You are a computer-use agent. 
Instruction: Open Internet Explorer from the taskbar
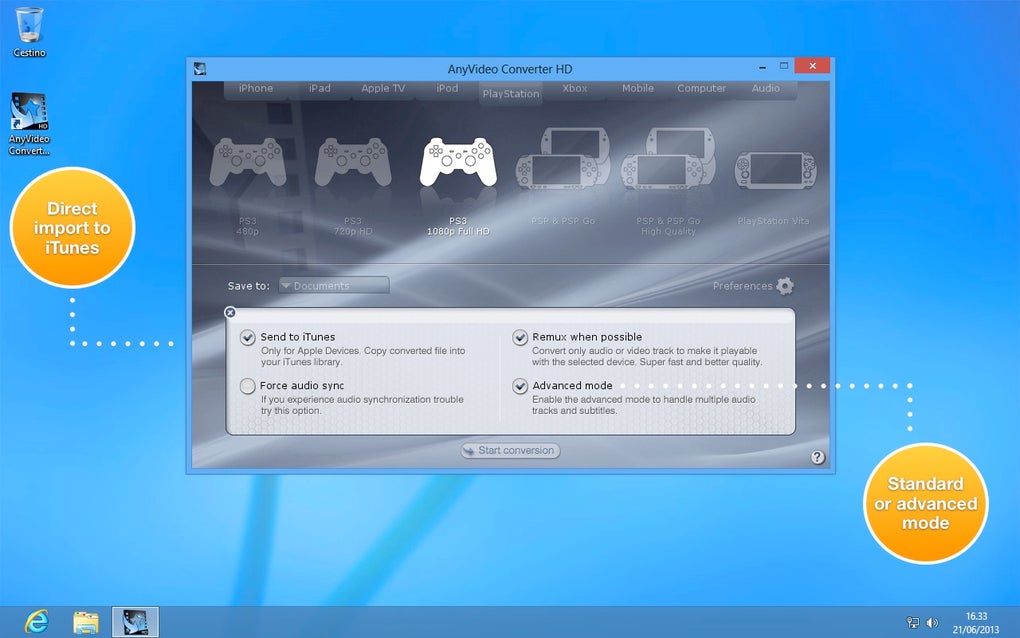pos(36,621)
